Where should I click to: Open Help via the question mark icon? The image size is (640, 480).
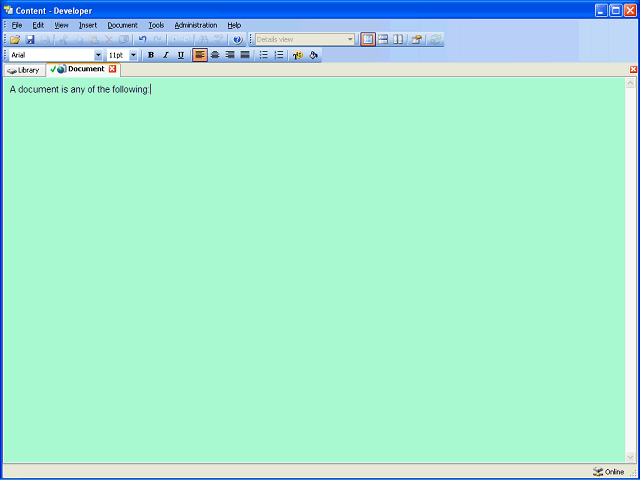238,40
